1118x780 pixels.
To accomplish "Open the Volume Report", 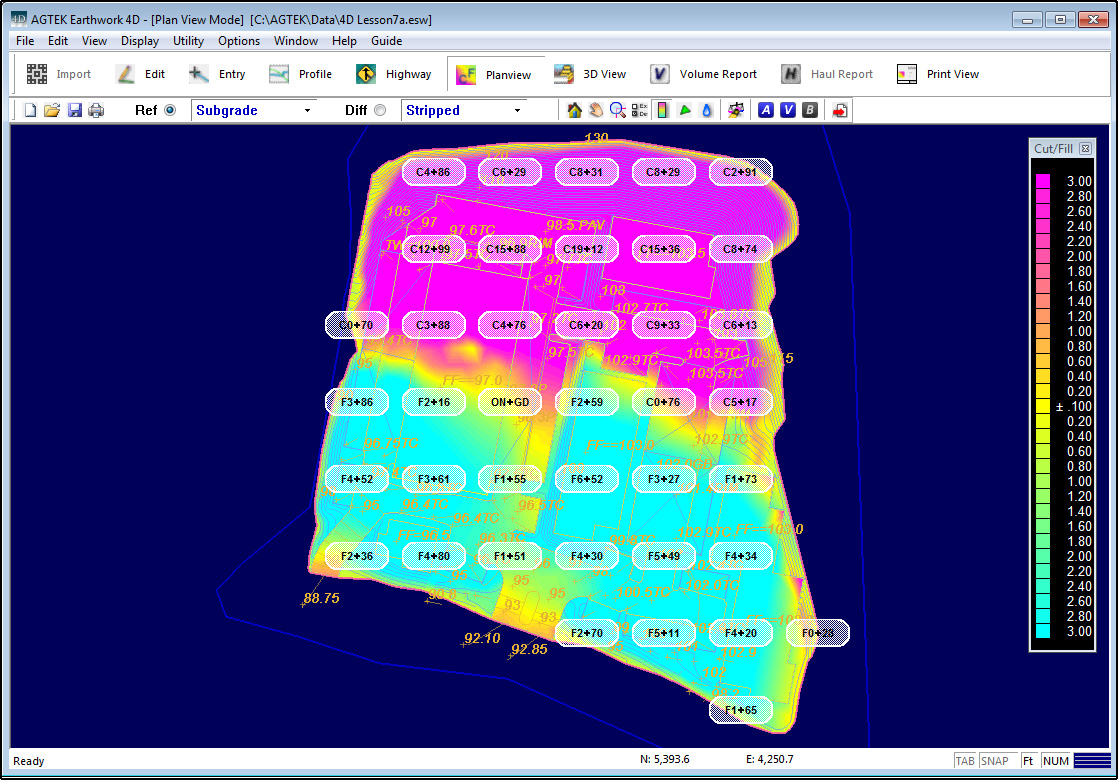I will click(x=704, y=74).
